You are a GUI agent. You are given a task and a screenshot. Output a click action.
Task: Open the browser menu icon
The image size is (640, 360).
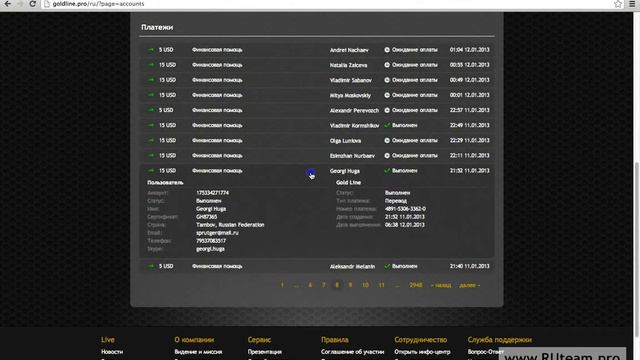[x=632, y=4]
